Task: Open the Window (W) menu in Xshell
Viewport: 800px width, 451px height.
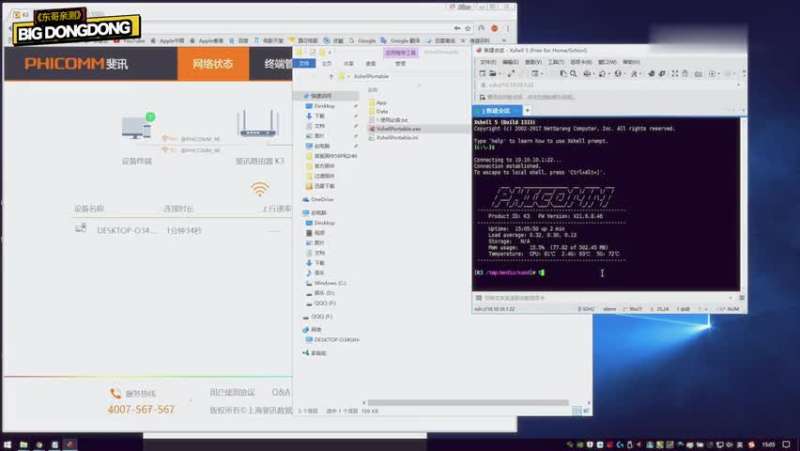Action: coord(607,62)
